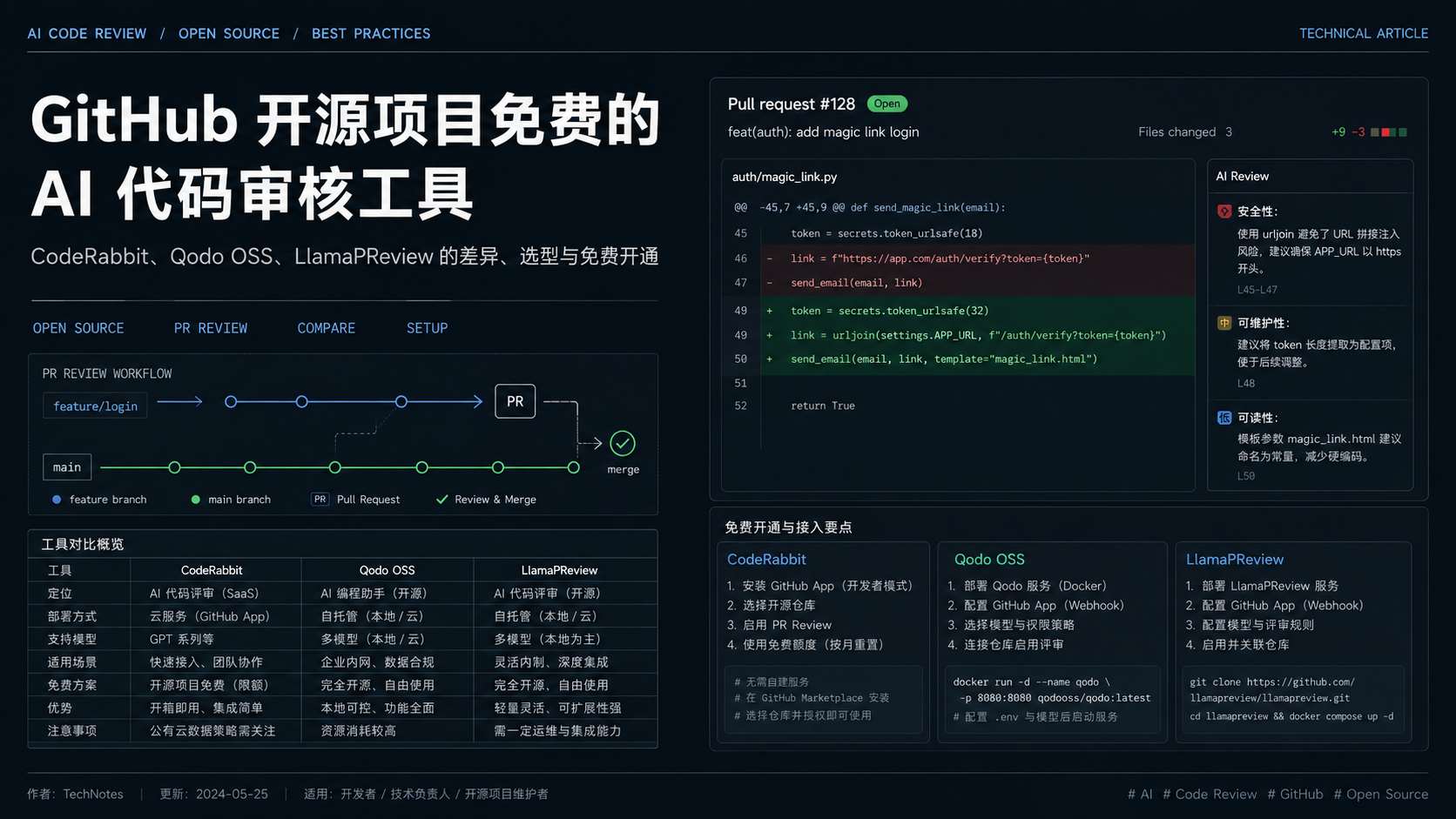Switch to the COMPARE tab
Image resolution: width=1456 pixels, height=819 pixels.
(327, 328)
